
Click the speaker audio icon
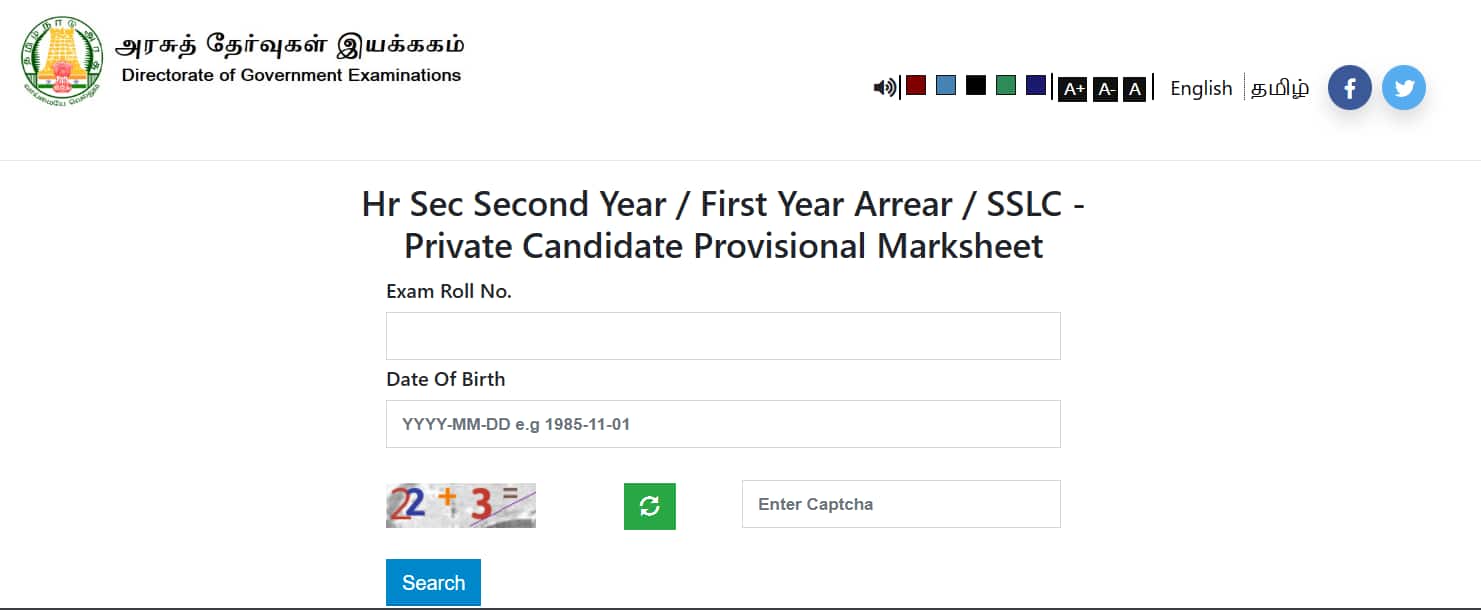point(884,88)
